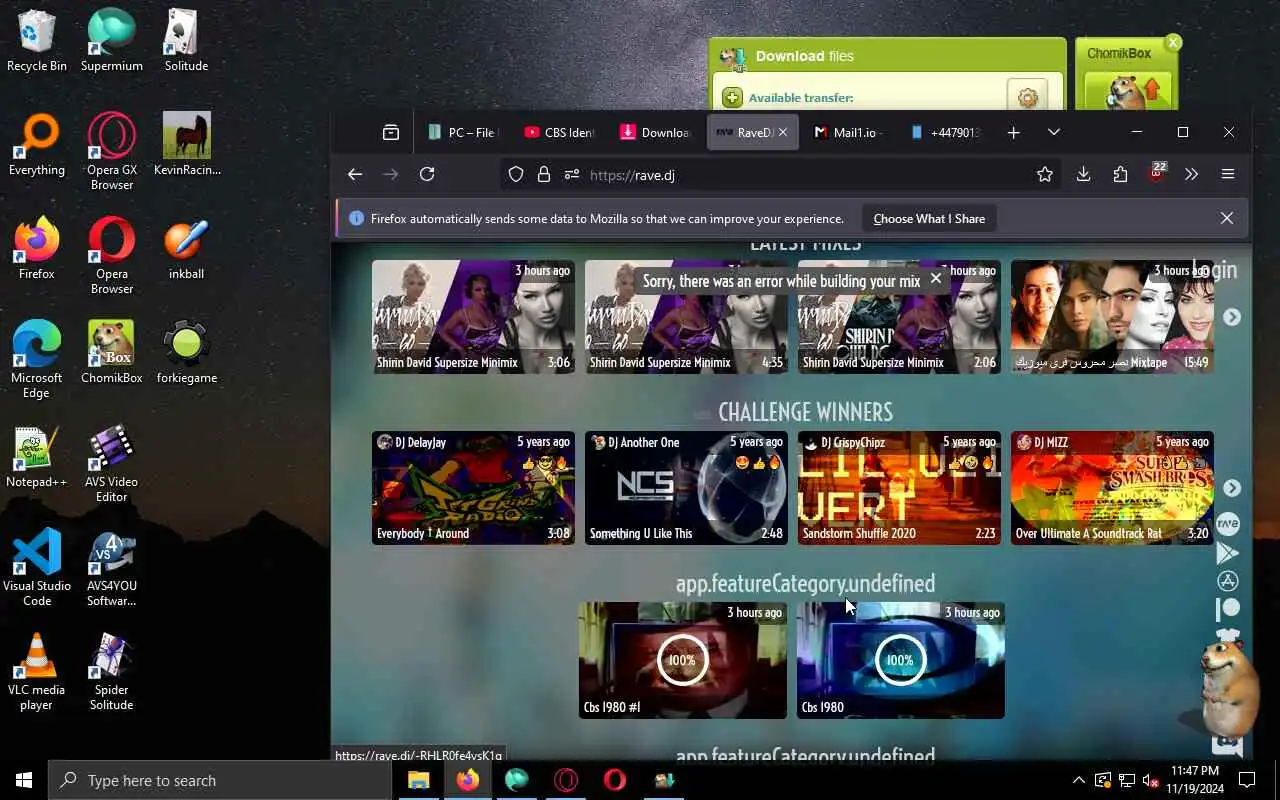The width and height of the screenshot is (1280, 800).
Task: Open Notepad++ desktop shortcut
Action: click(x=37, y=456)
